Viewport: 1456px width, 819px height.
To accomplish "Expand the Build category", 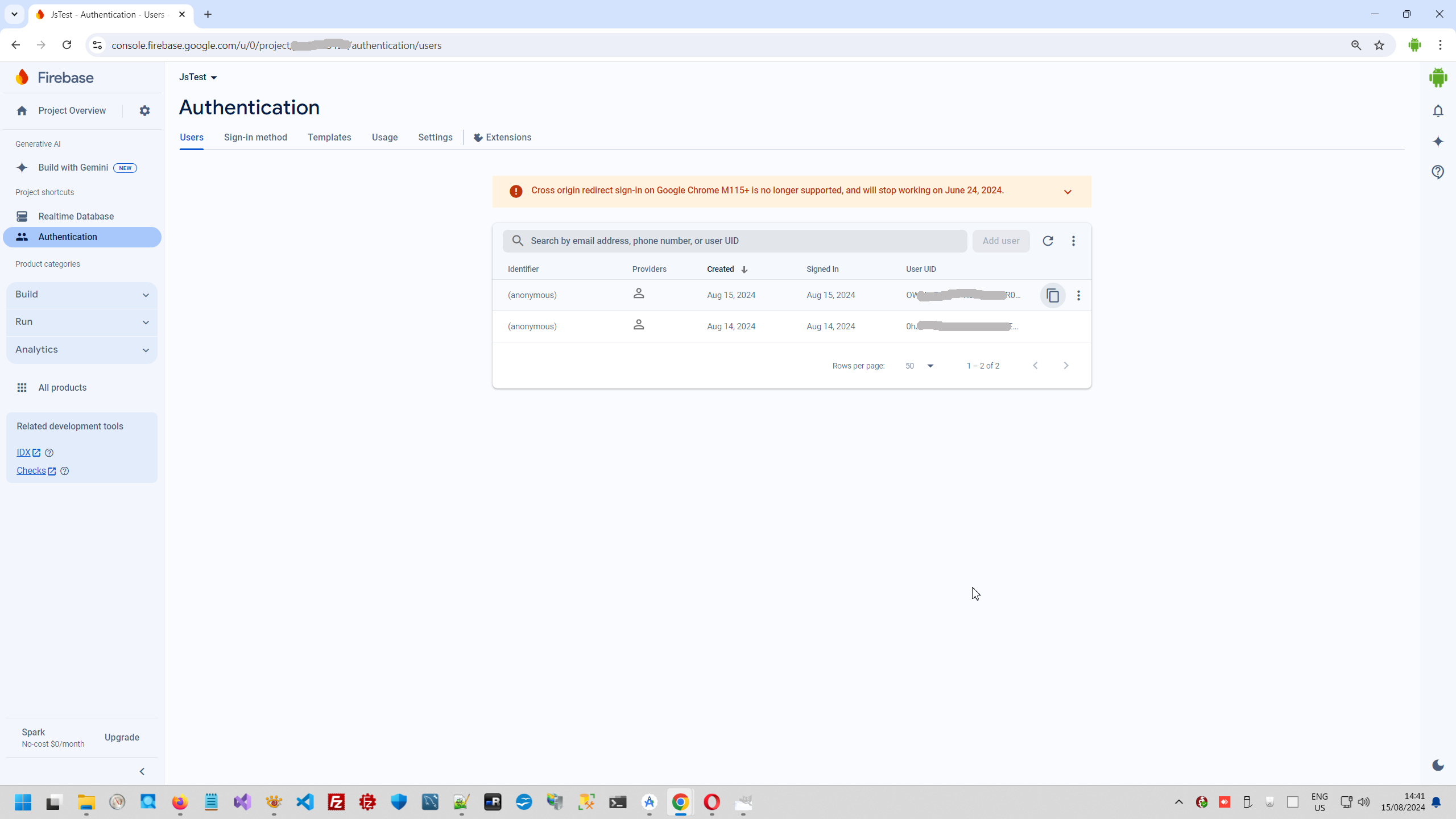I will pos(82,295).
